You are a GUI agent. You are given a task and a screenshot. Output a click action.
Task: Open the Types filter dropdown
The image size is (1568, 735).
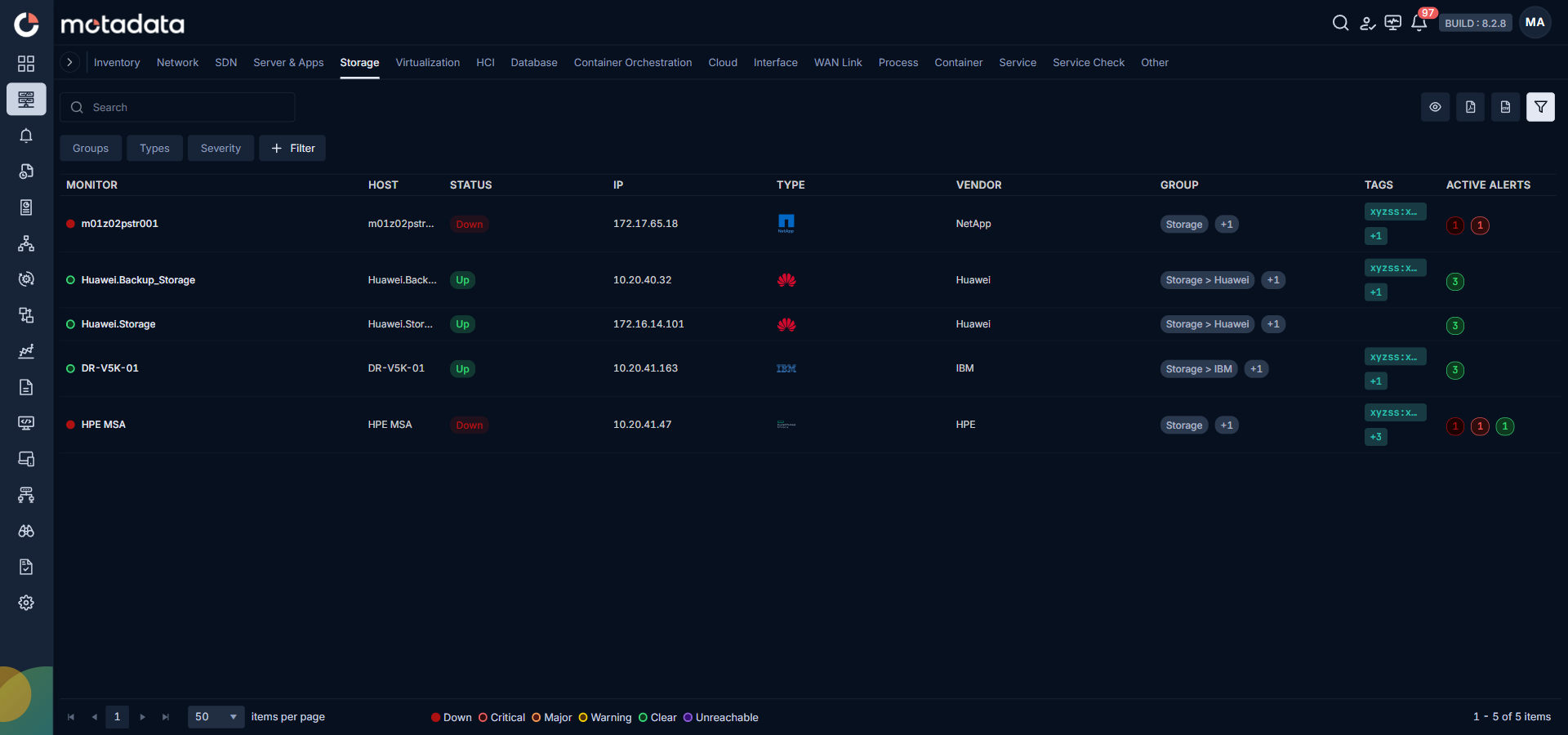pos(154,148)
